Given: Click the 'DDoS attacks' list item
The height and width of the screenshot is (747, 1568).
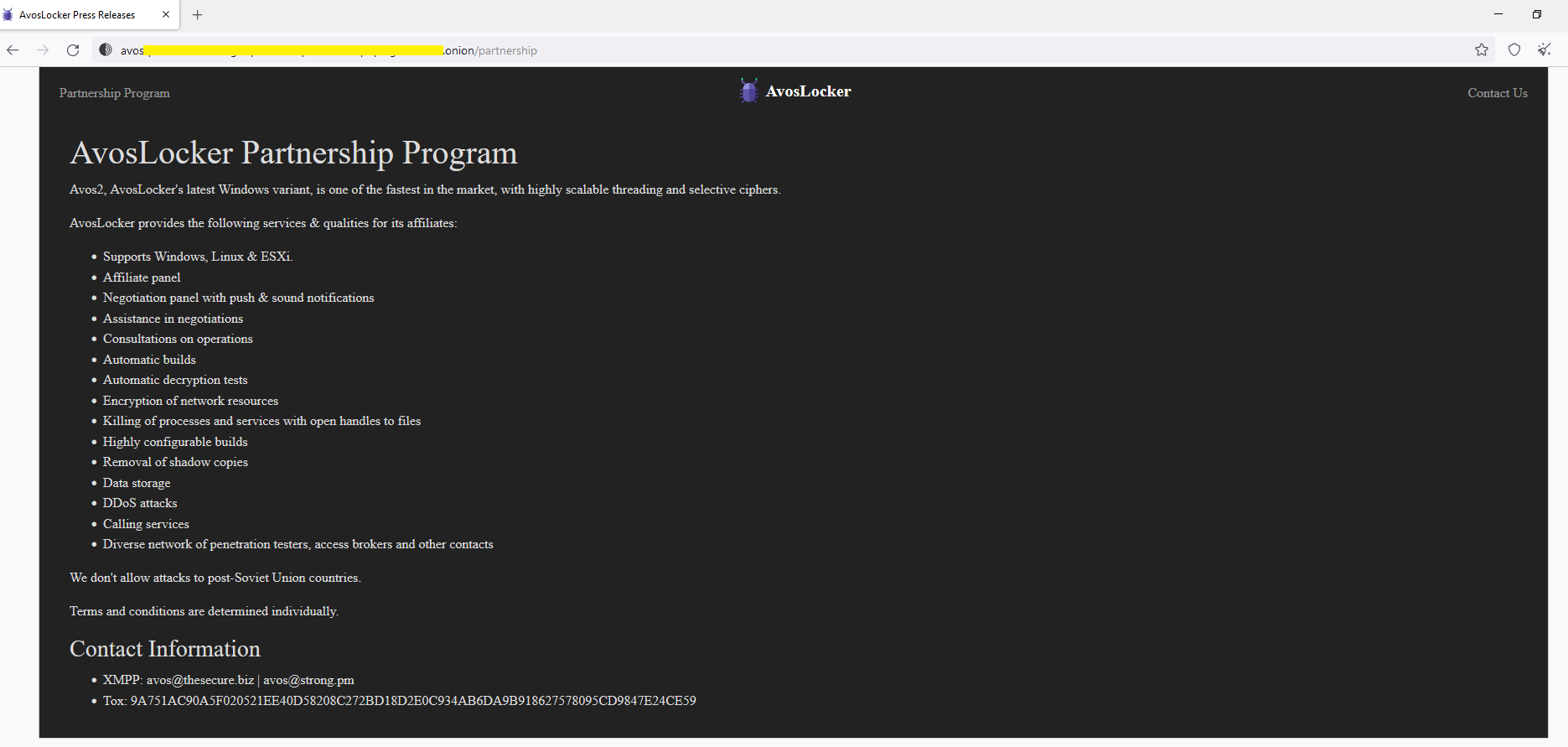Looking at the screenshot, I should click(x=140, y=503).
